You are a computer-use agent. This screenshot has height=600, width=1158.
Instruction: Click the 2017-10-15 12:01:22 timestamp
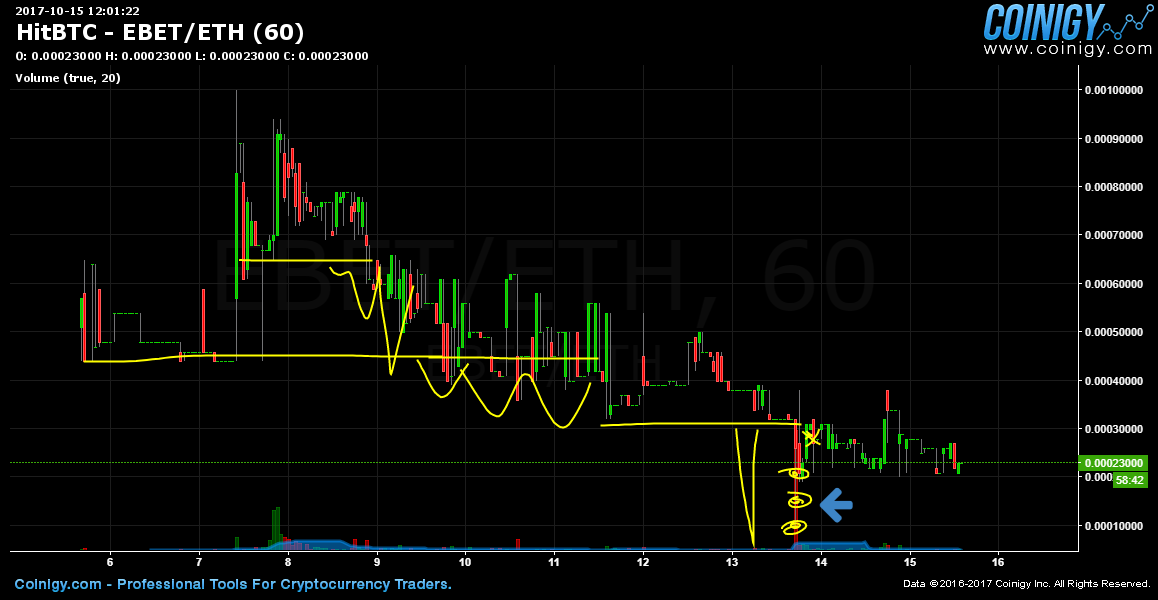(77, 11)
